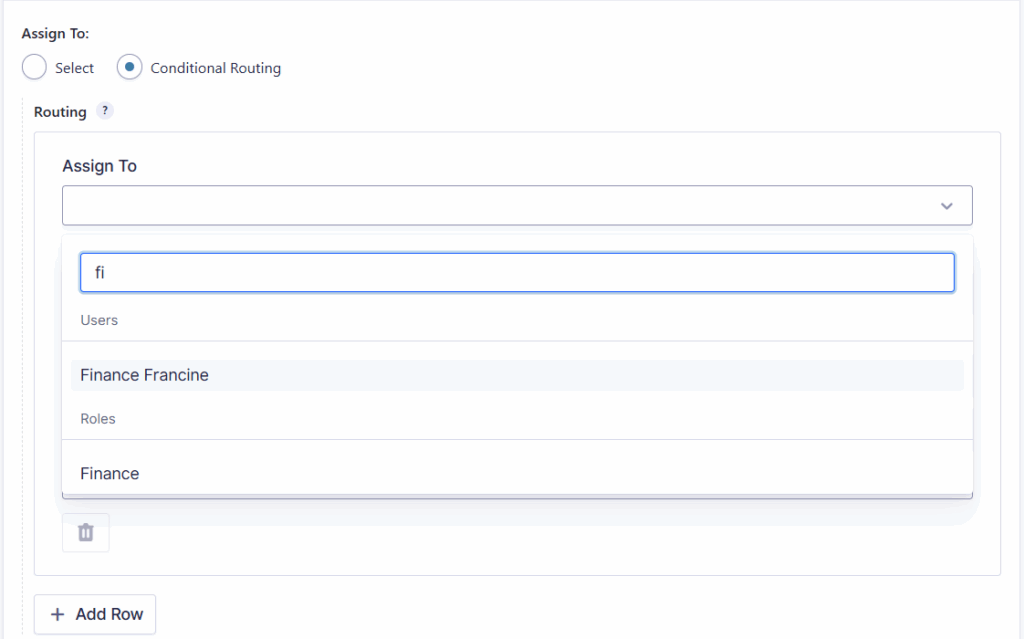Click the 'Select' radio label text
The image size is (1024, 639).
click(x=75, y=69)
